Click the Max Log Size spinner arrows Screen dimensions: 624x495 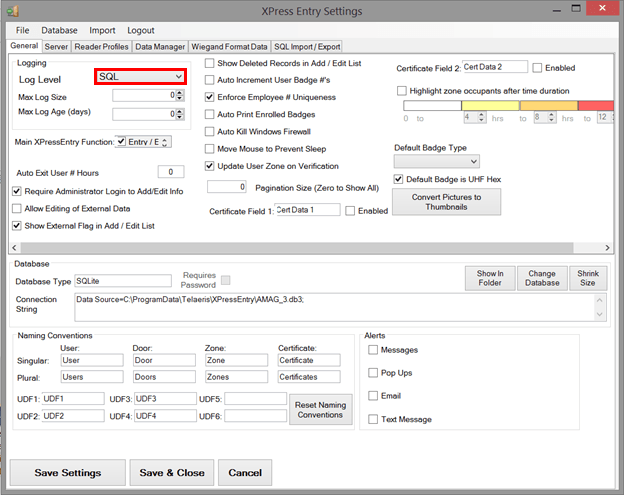[180, 95]
